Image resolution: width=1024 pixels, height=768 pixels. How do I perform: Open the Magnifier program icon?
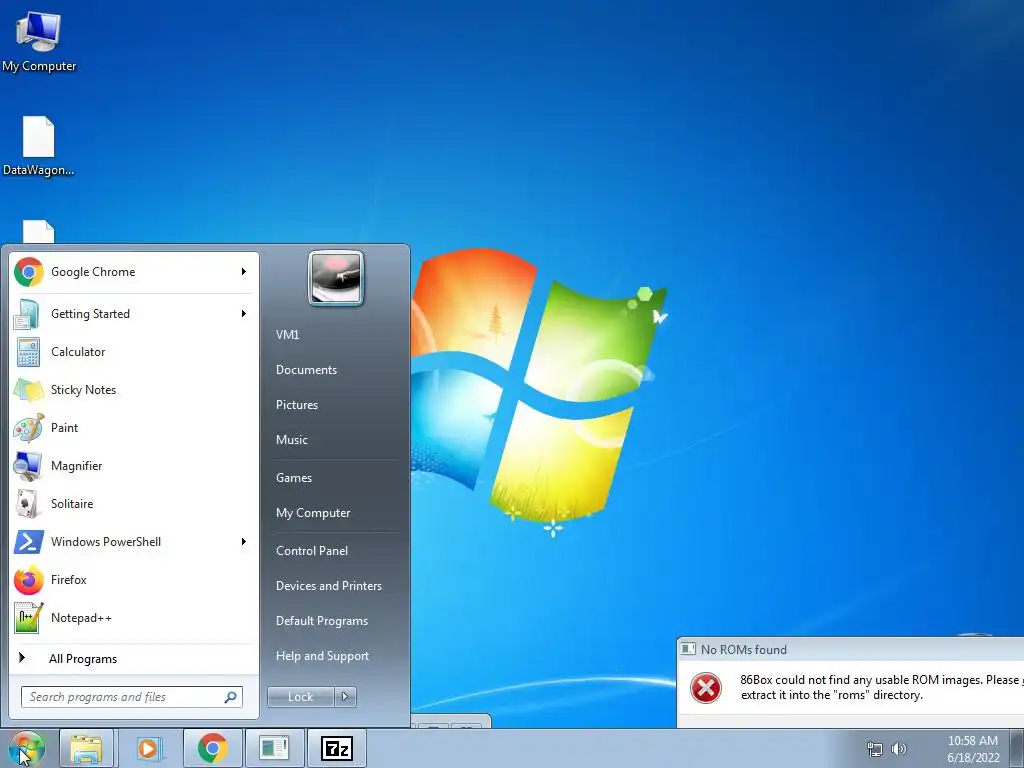[x=29, y=466]
